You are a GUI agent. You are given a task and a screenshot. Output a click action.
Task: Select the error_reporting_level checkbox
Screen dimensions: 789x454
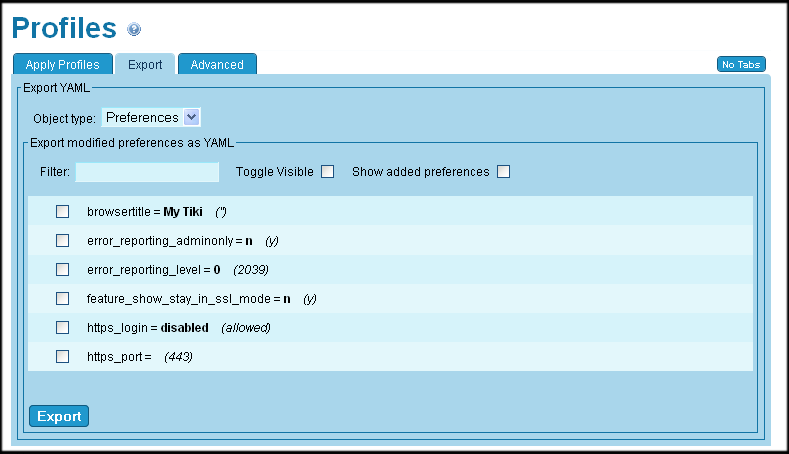point(62,270)
